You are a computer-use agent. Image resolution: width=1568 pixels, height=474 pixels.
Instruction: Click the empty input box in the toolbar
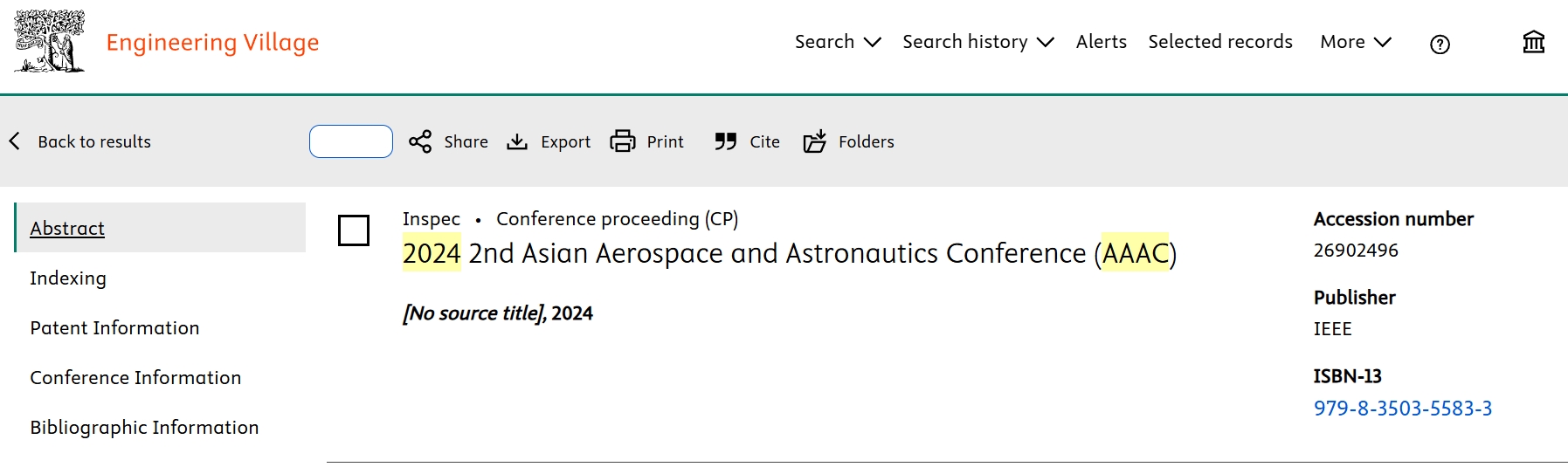[351, 141]
